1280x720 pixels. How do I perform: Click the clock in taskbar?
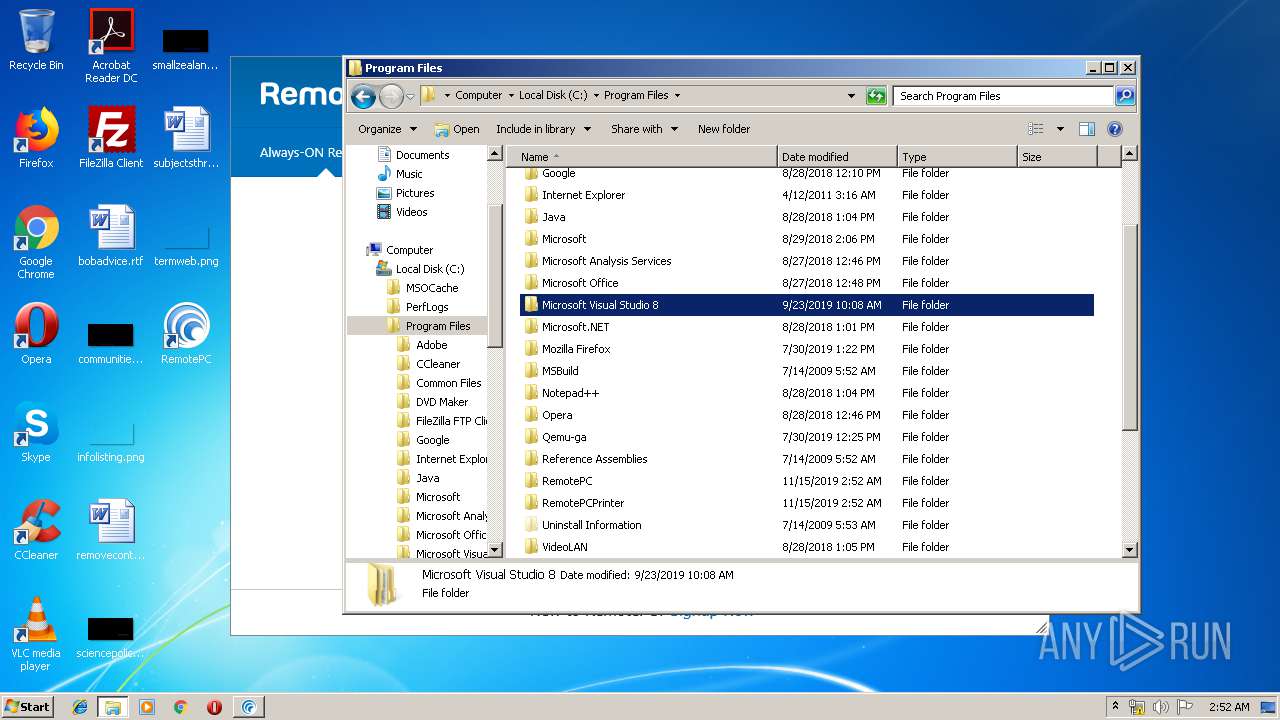pyautogui.click(x=1229, y=707)
